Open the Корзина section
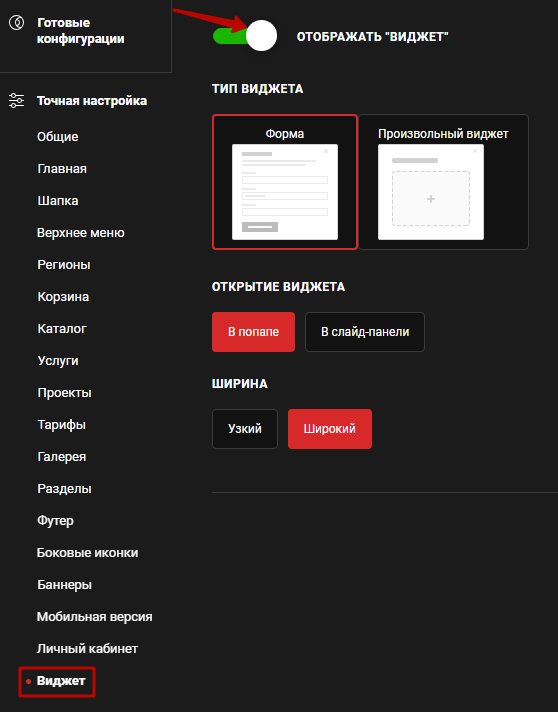Screen dimensions: 558x712 pyautogui.click(x=63, y=297)
